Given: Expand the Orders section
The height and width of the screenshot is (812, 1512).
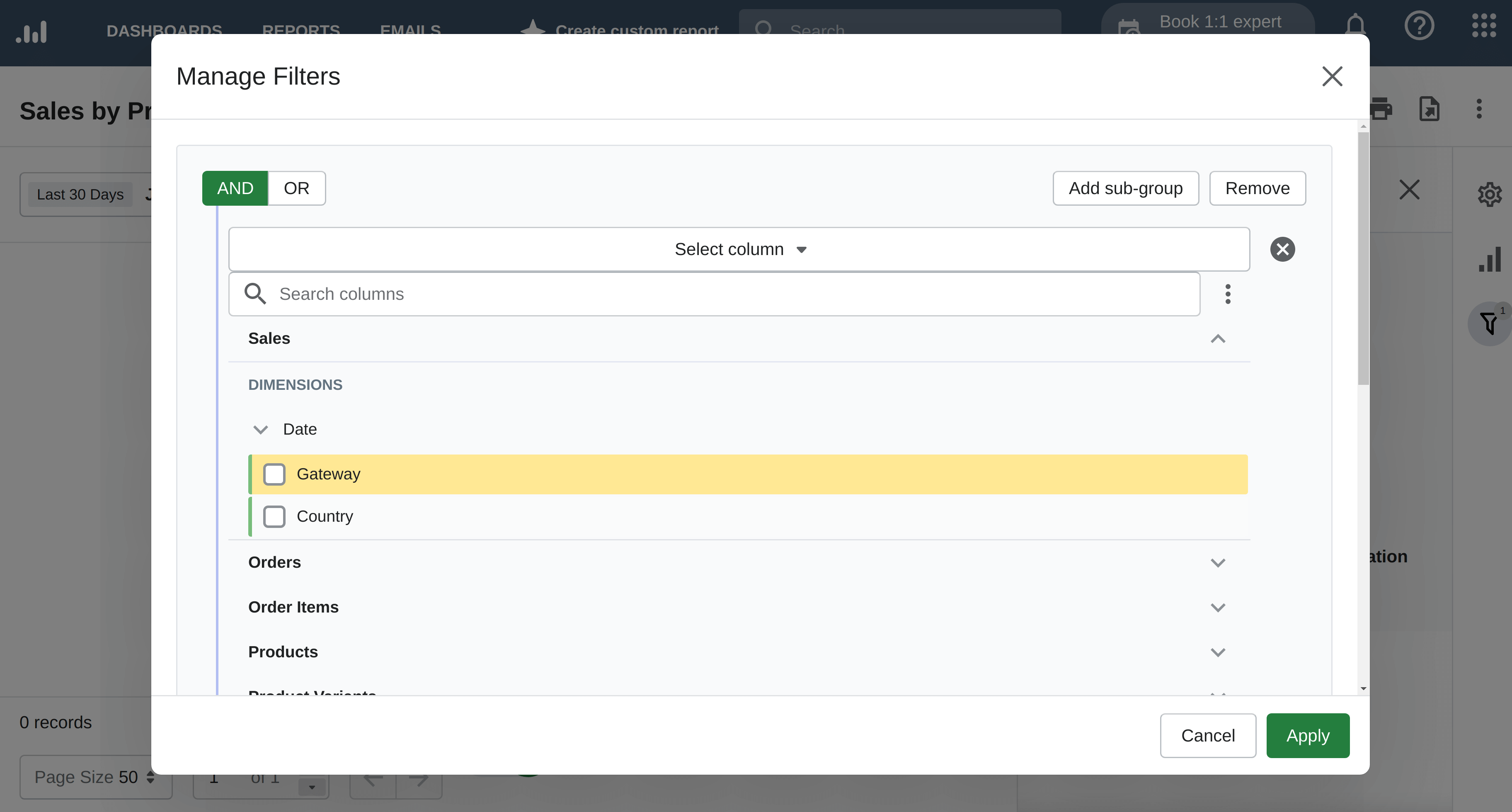Looking at the screenshot, I should [1218, 562].
